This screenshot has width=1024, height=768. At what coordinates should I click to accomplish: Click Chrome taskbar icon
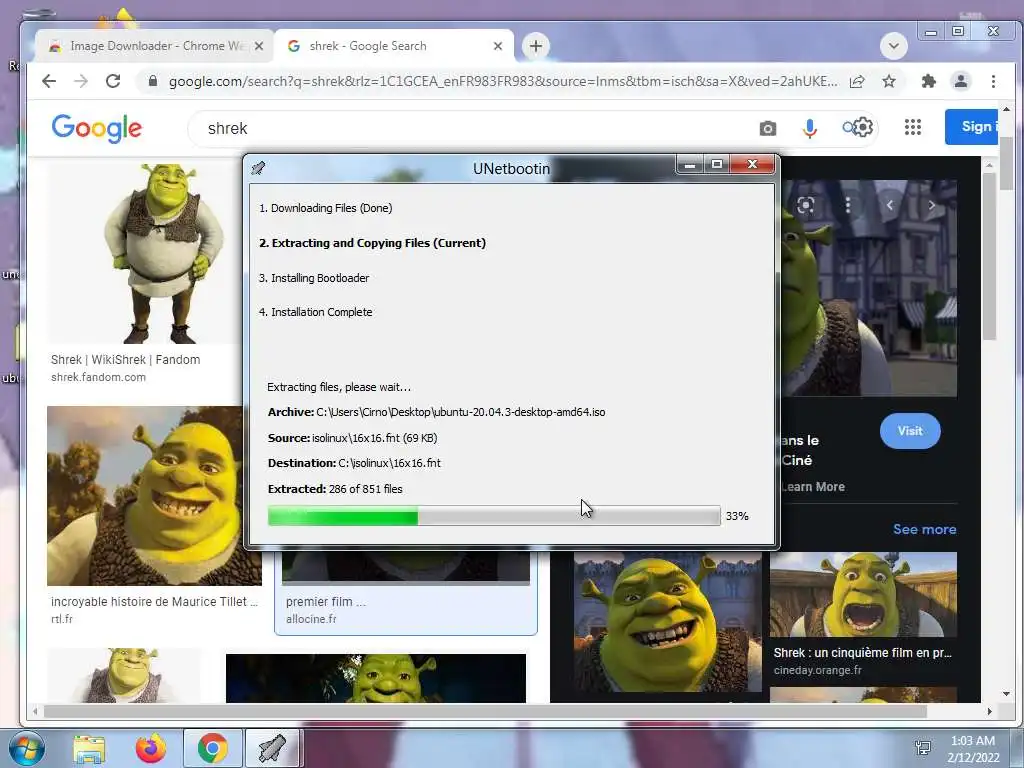(212, 748)
